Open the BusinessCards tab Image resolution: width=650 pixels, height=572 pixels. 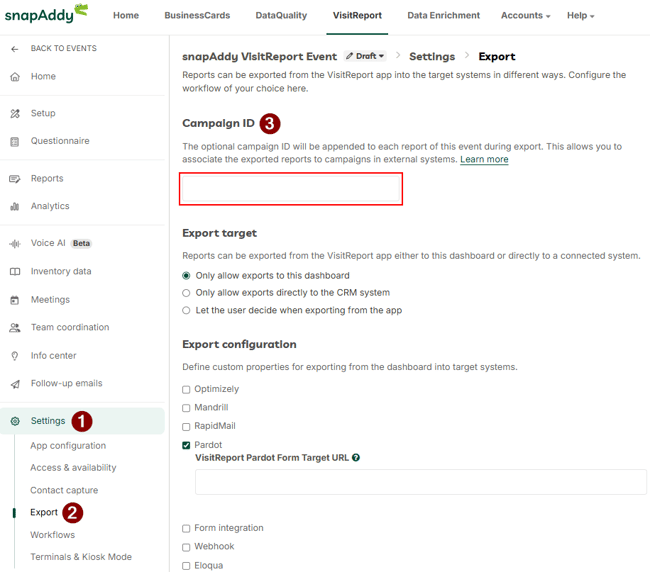pos(197,16)
